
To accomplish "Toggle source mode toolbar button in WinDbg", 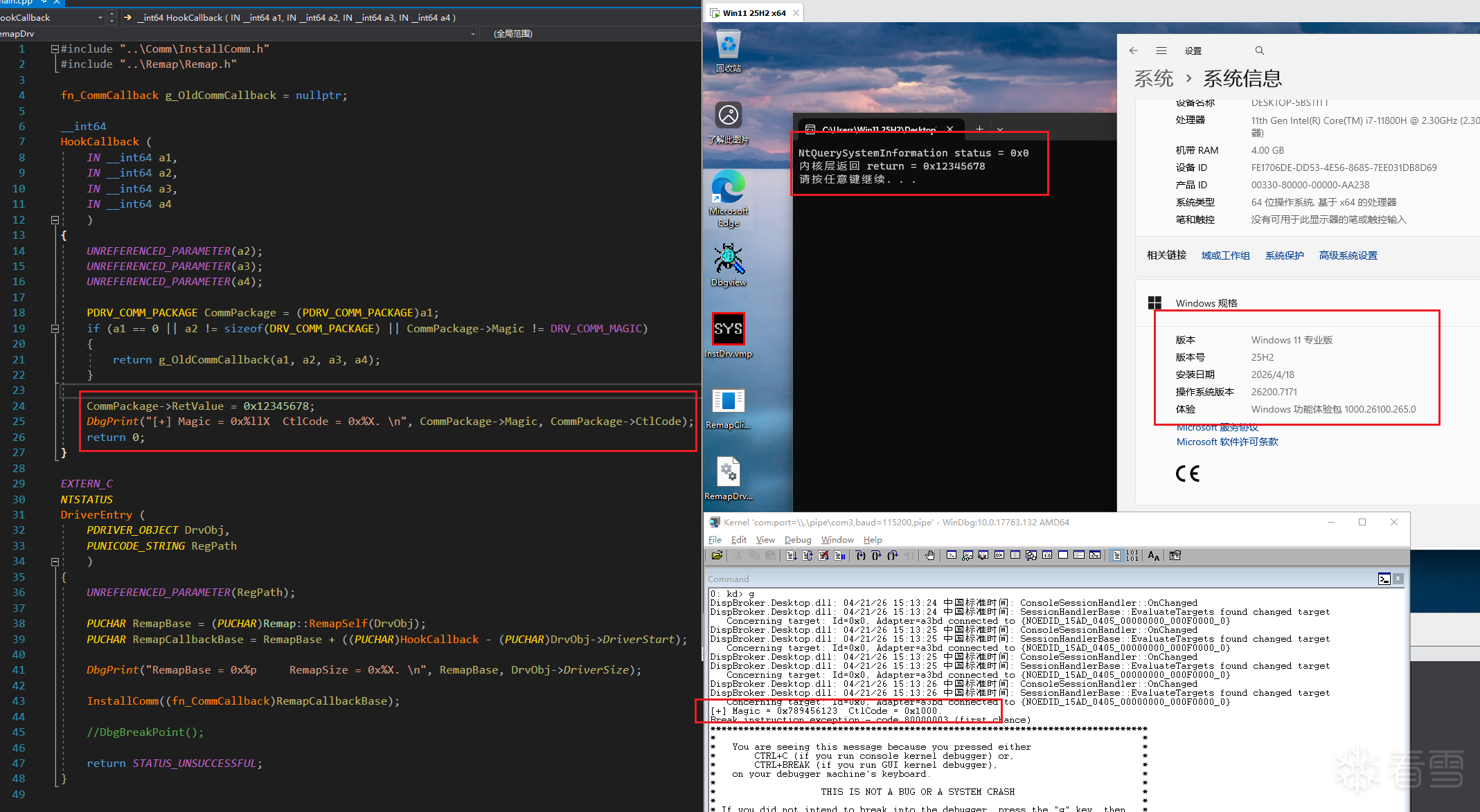I will click(x=1116, y=555).
